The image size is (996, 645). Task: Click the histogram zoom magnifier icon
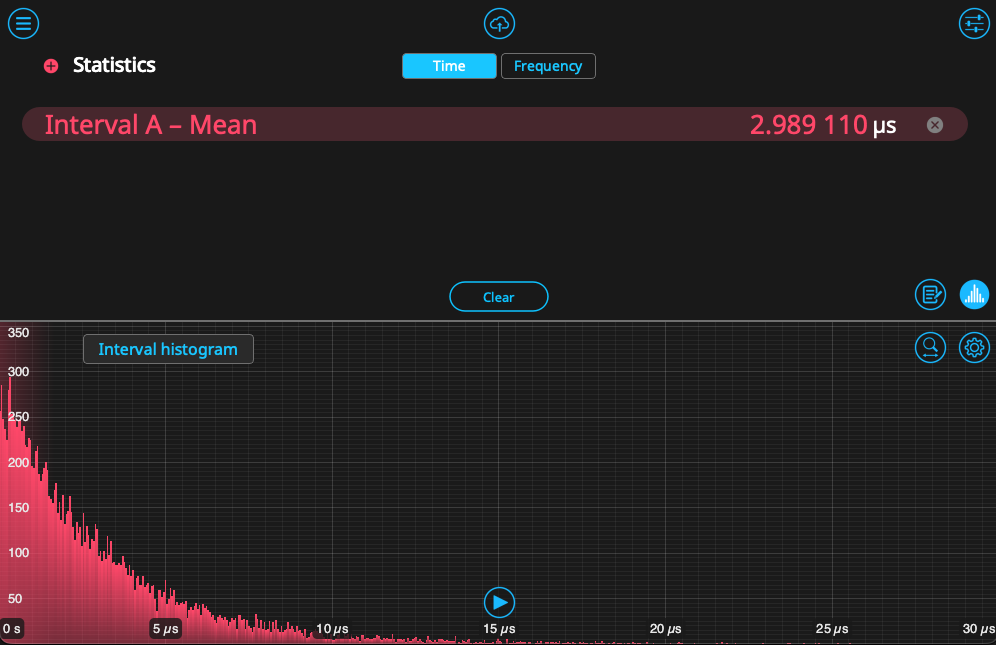click(x=930, y=347)
